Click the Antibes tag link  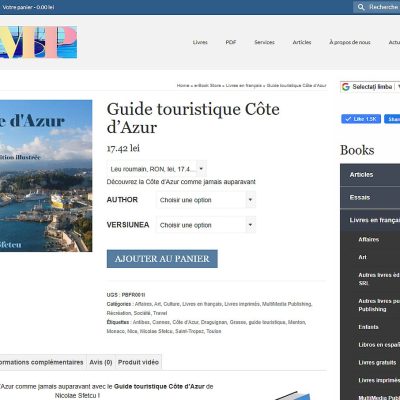141,322
